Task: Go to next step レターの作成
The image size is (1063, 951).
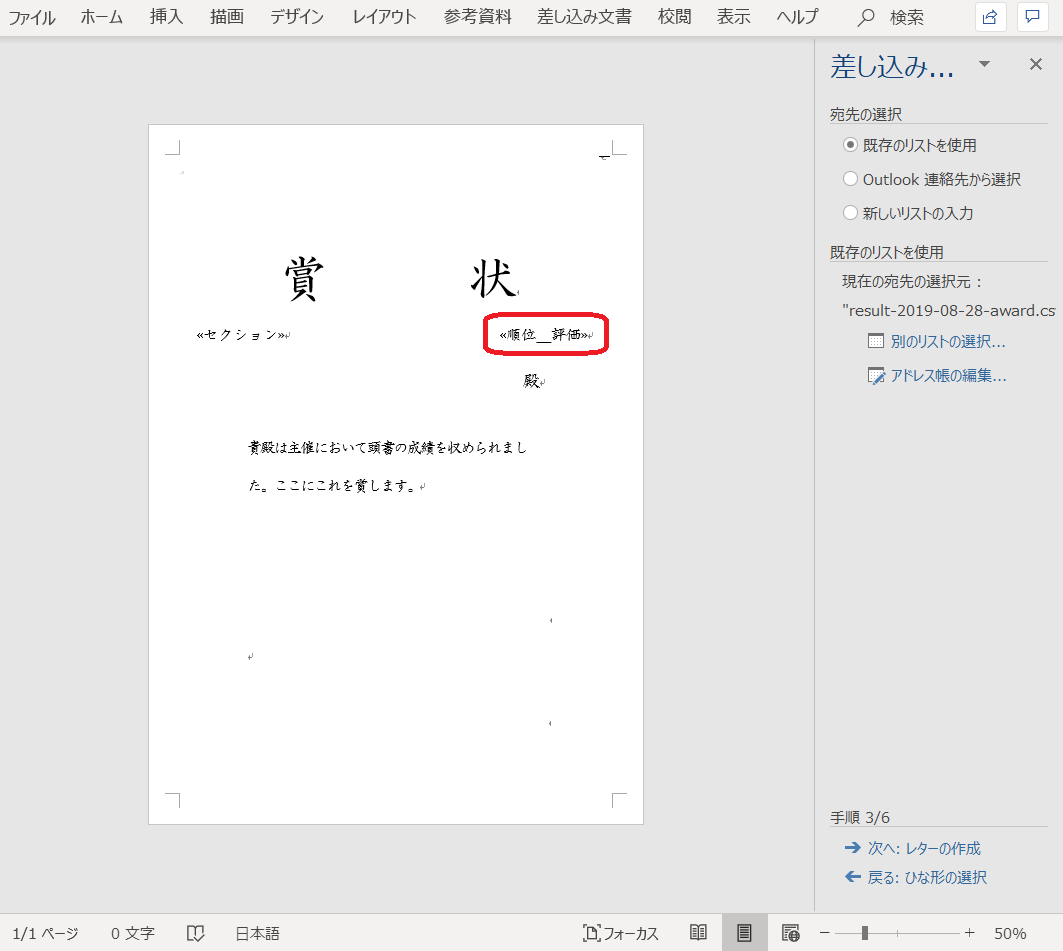Action: (x=923, y=848)
